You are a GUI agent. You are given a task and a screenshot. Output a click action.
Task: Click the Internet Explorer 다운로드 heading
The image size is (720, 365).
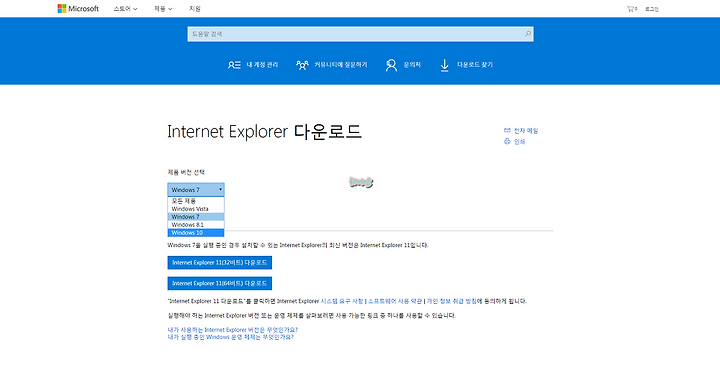[264, 132]
